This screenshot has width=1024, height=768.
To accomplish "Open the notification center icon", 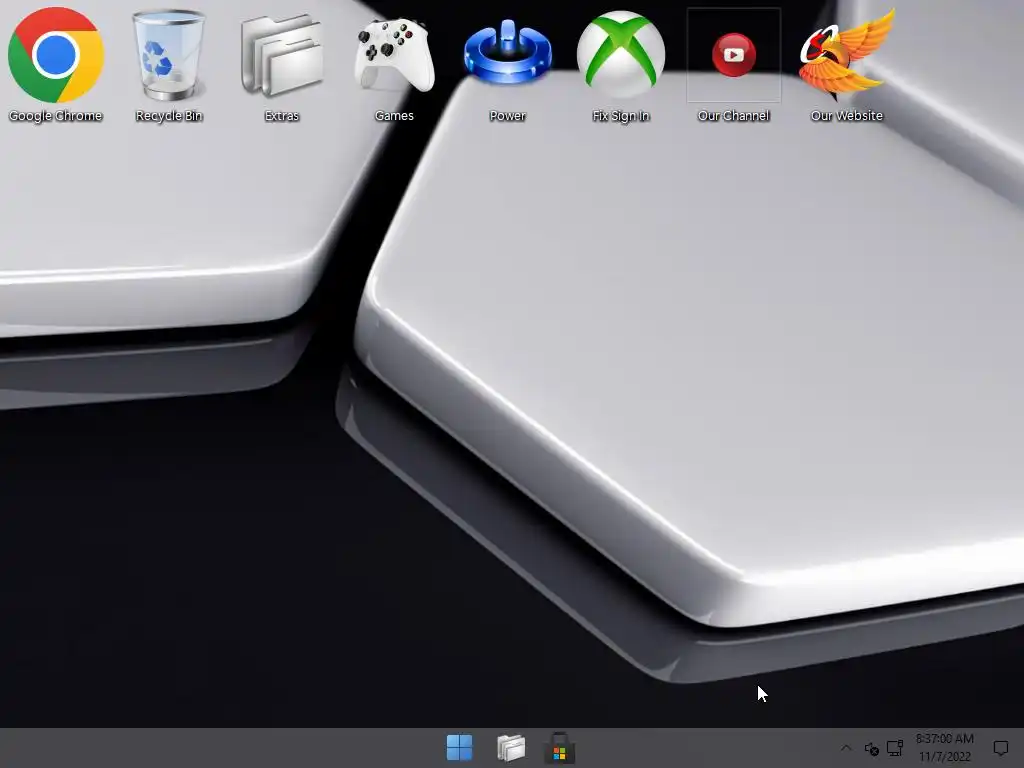I will point(1000,748).
